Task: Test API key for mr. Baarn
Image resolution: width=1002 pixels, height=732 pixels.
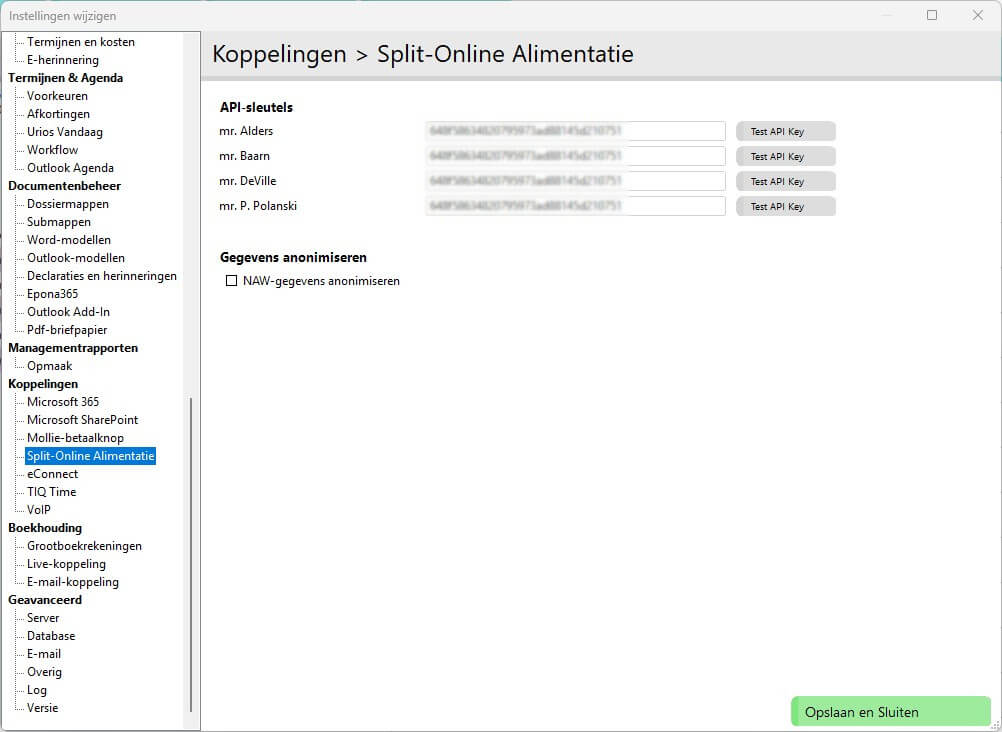Action: 785,156
